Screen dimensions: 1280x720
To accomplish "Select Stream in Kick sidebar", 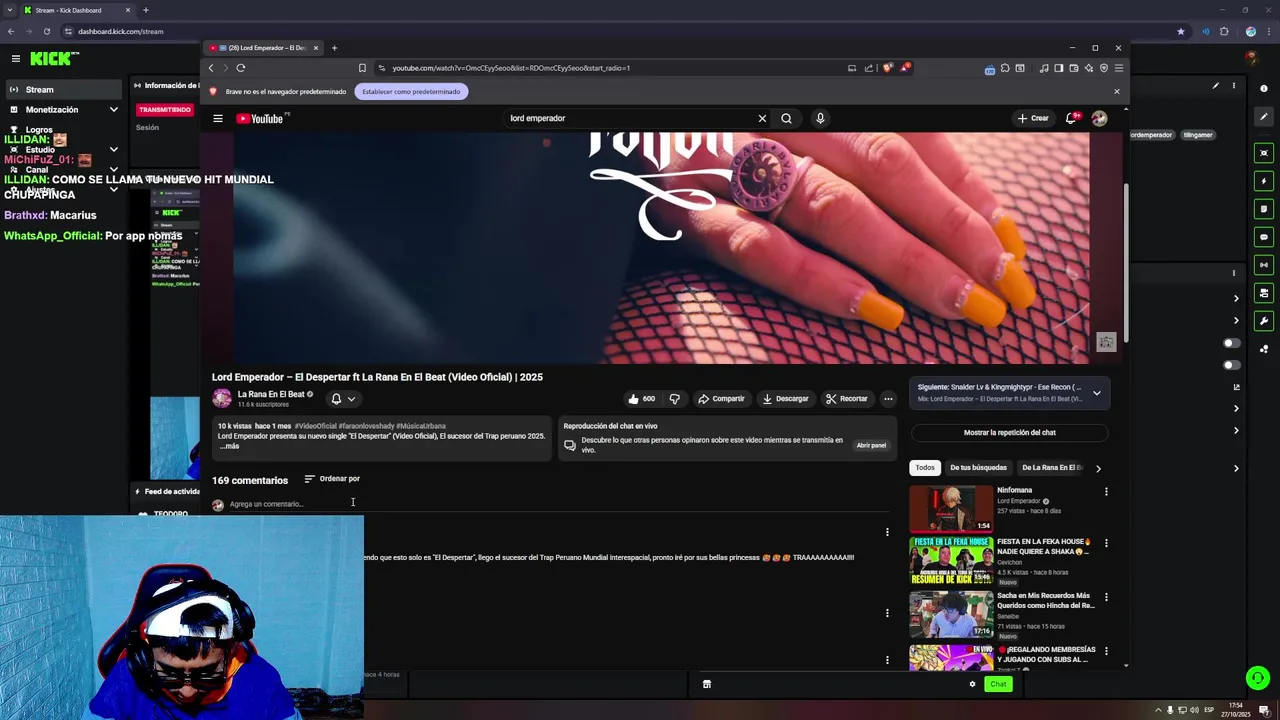I will click(x=62, y=90).
